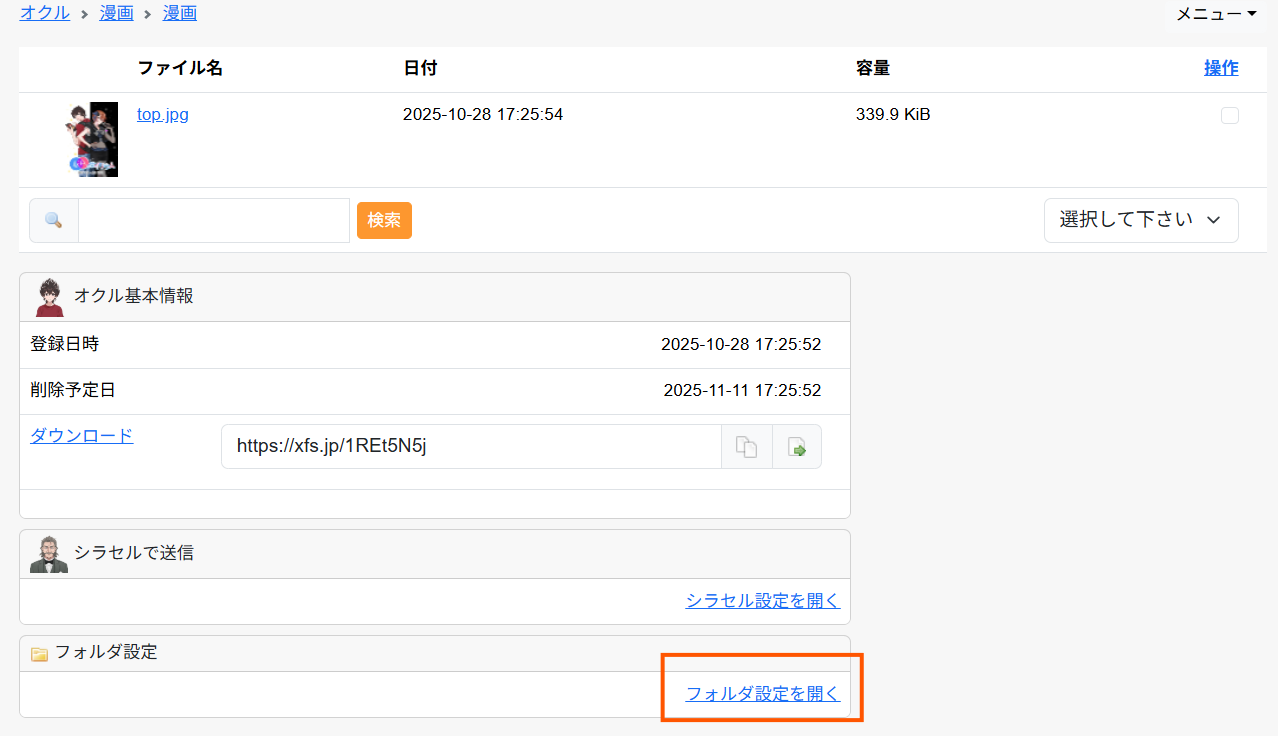The height and width of the screenshot is (736, 1278).
Task: Open the 選択して下さい dropdown
Action: [1140, 220]
